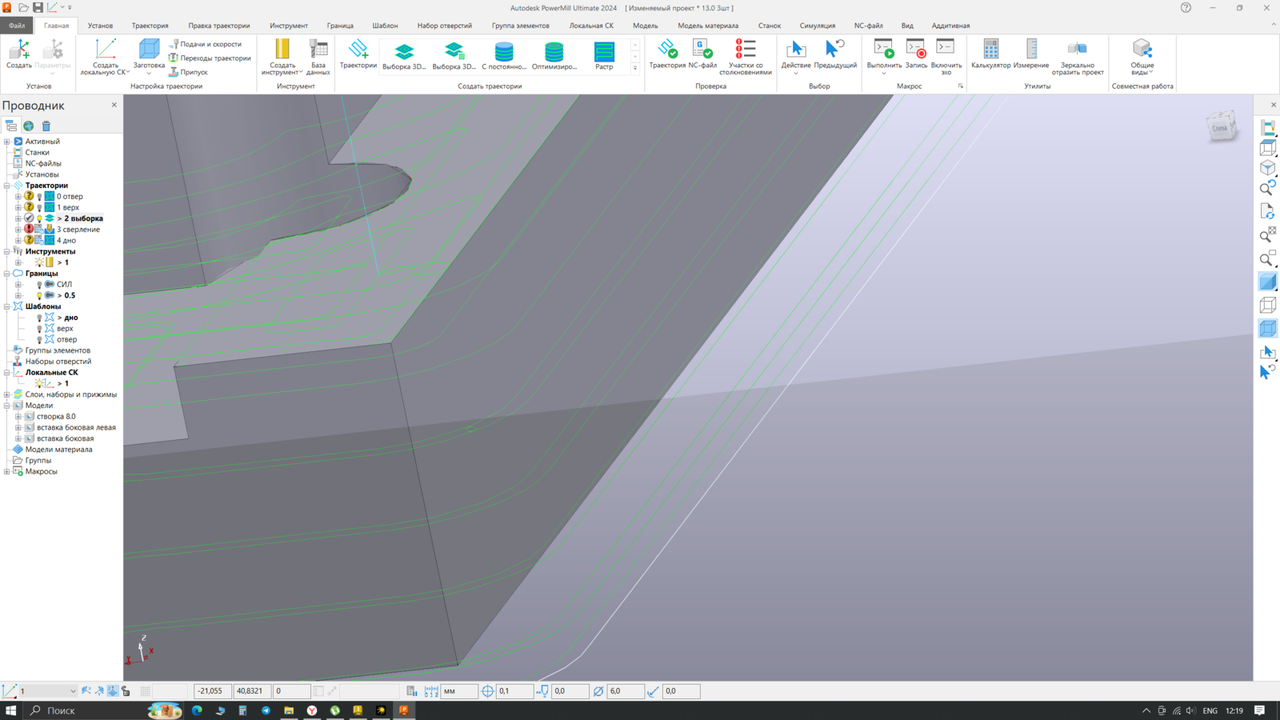The width and height of the screenshot is (1280, 720).
Task: Switch to the Траектория ribbon tab
Action: tap(150, 25)
